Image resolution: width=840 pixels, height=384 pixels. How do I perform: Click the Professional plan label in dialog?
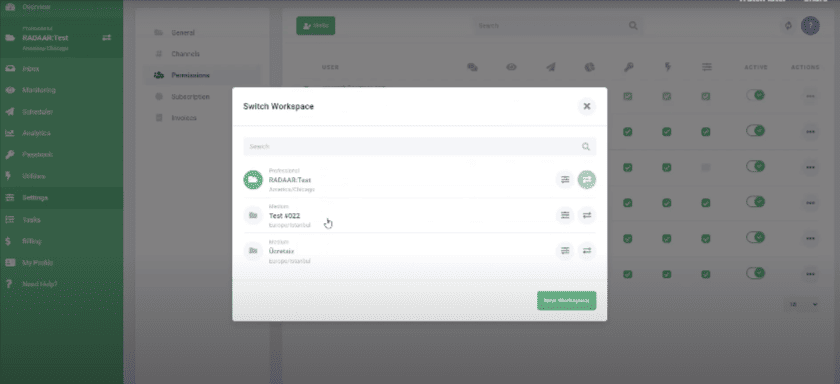click(x=284, y=171)
